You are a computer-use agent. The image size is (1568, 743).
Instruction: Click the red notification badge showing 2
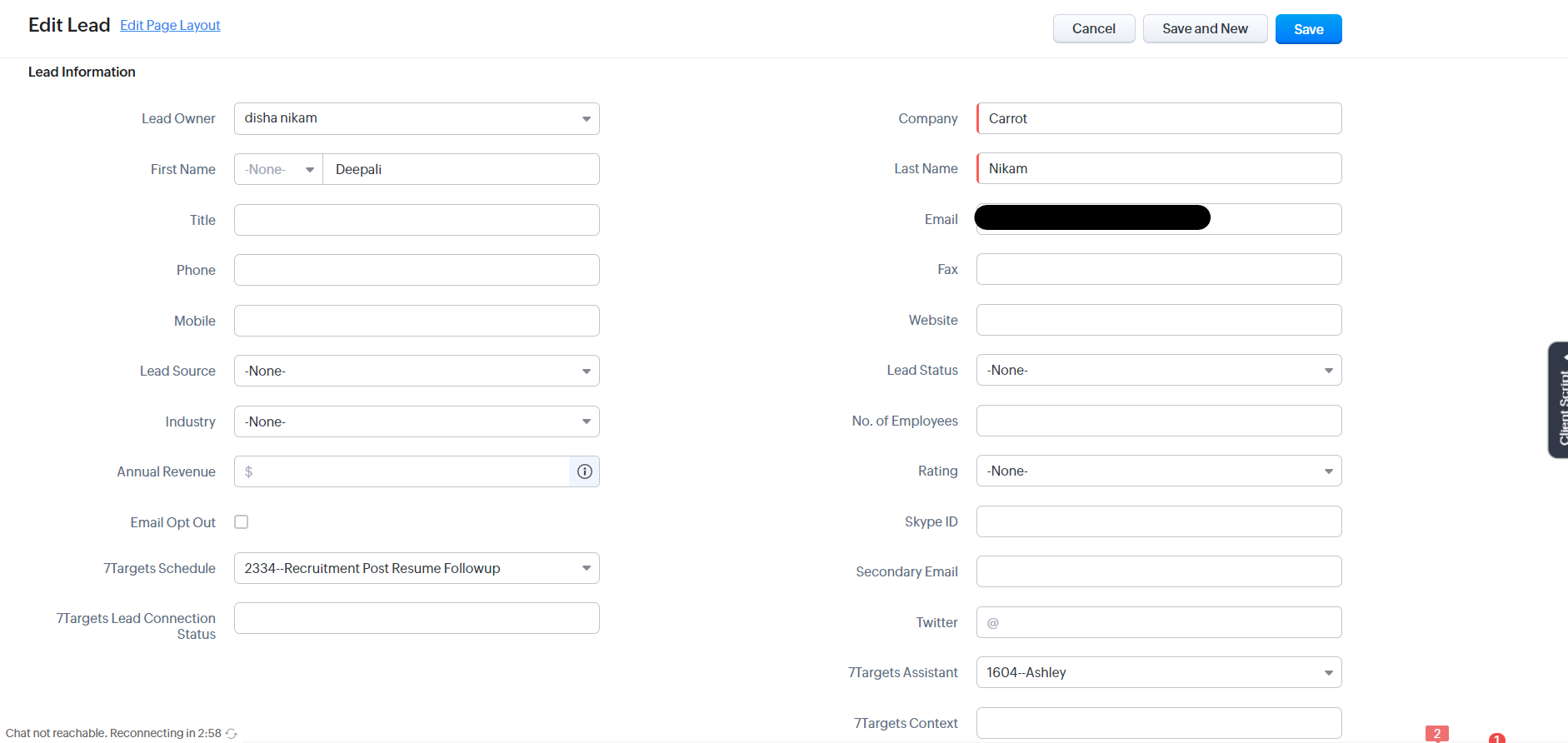click(x=1436, y=734)
